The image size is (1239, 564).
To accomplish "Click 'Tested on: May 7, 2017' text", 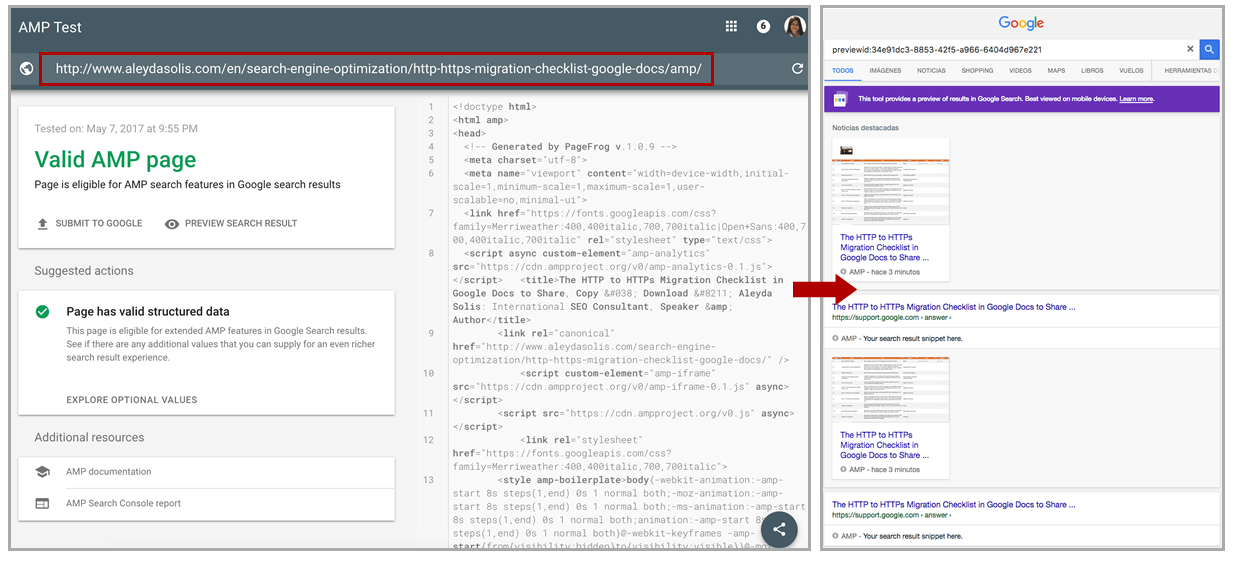I will click(116, 129).
